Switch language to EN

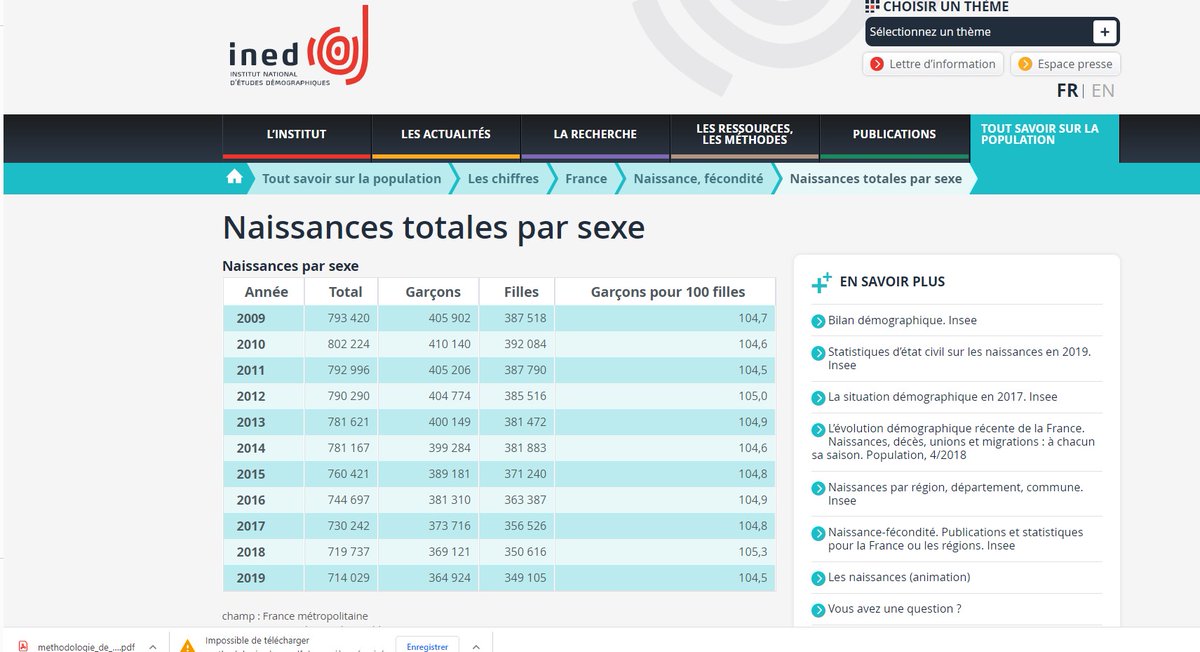tap(1103, 91)
